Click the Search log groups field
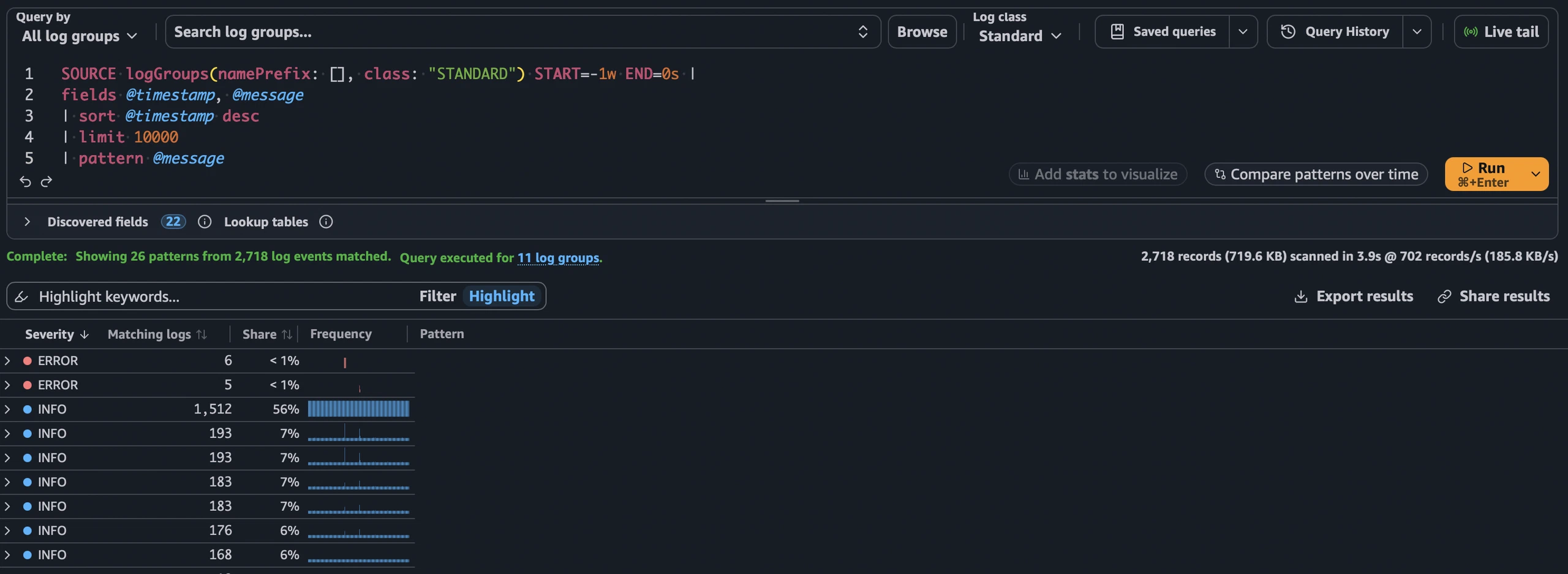 (522, 32)
